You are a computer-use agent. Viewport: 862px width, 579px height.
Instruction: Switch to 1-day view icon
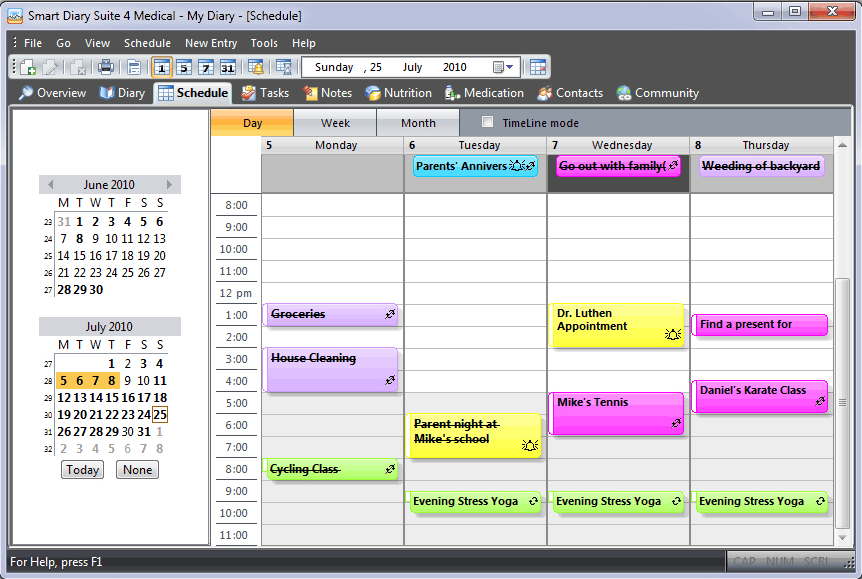click(x=162, y=67)
